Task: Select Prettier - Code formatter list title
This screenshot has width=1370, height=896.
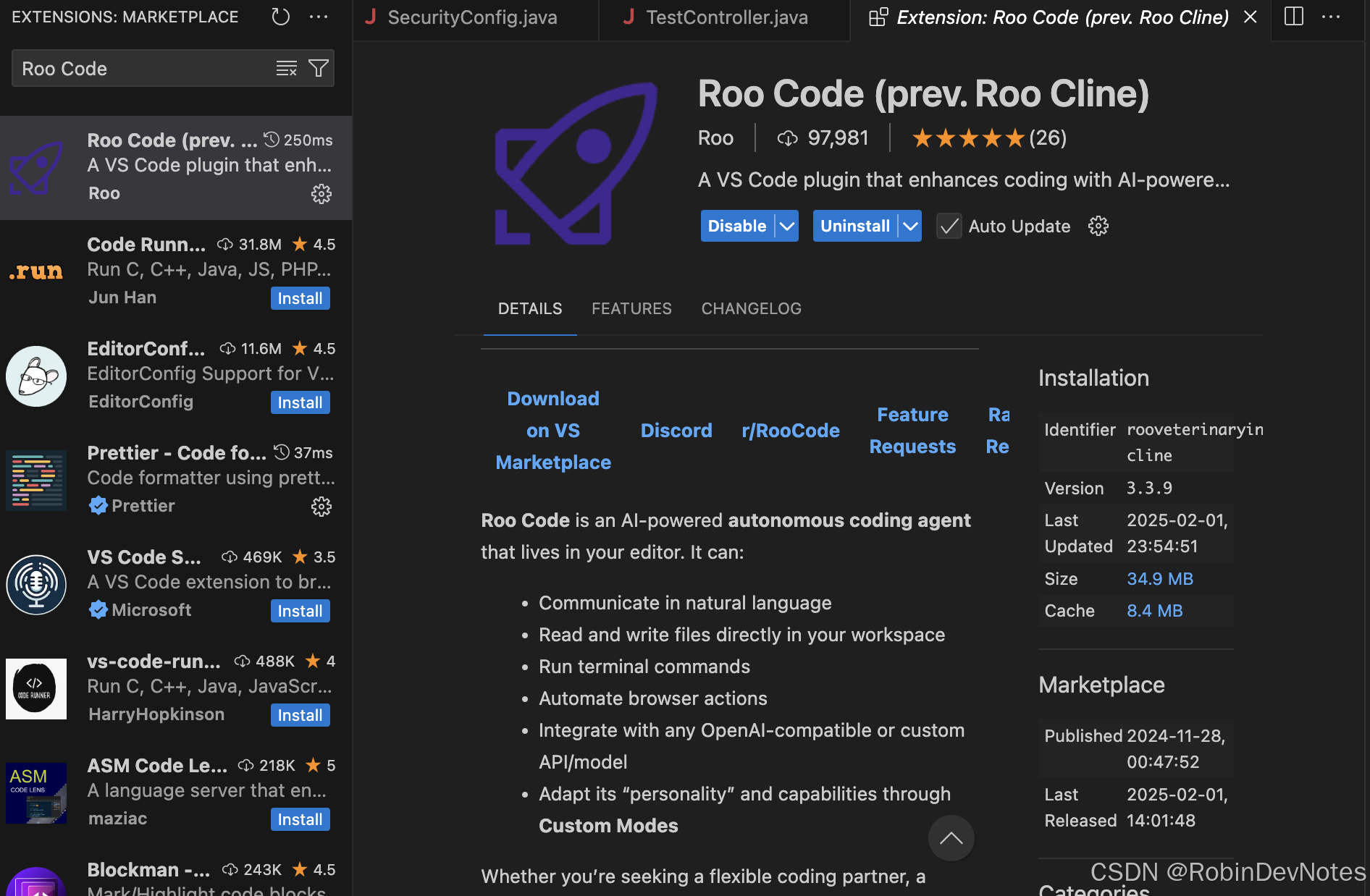Action: 177,453
